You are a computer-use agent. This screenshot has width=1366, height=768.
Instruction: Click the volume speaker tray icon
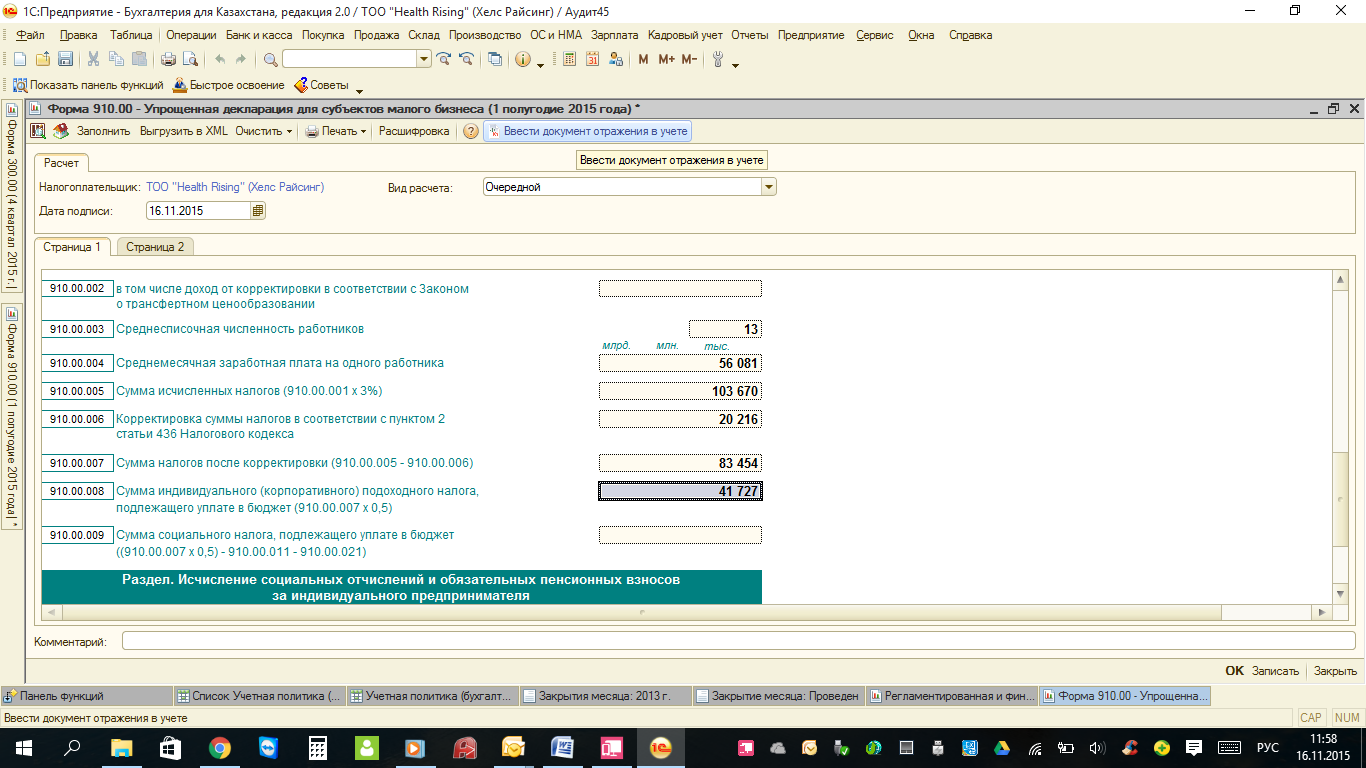click(1097, 747)
